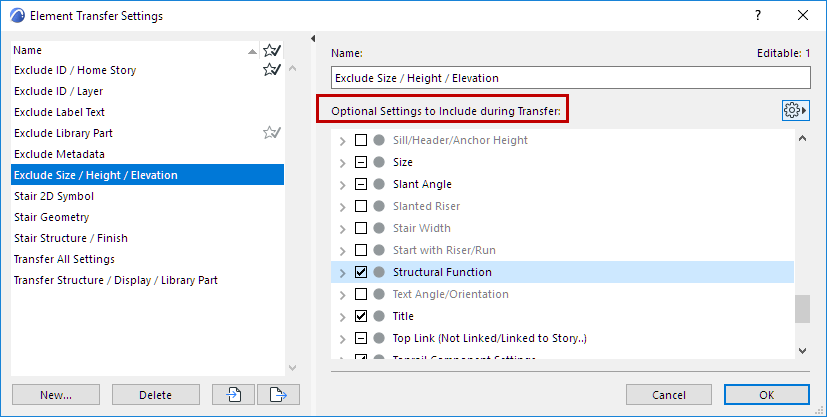The width and height of the screenshot is (827, 417).
Task: Click the New... button
Action: click(55, 395)
